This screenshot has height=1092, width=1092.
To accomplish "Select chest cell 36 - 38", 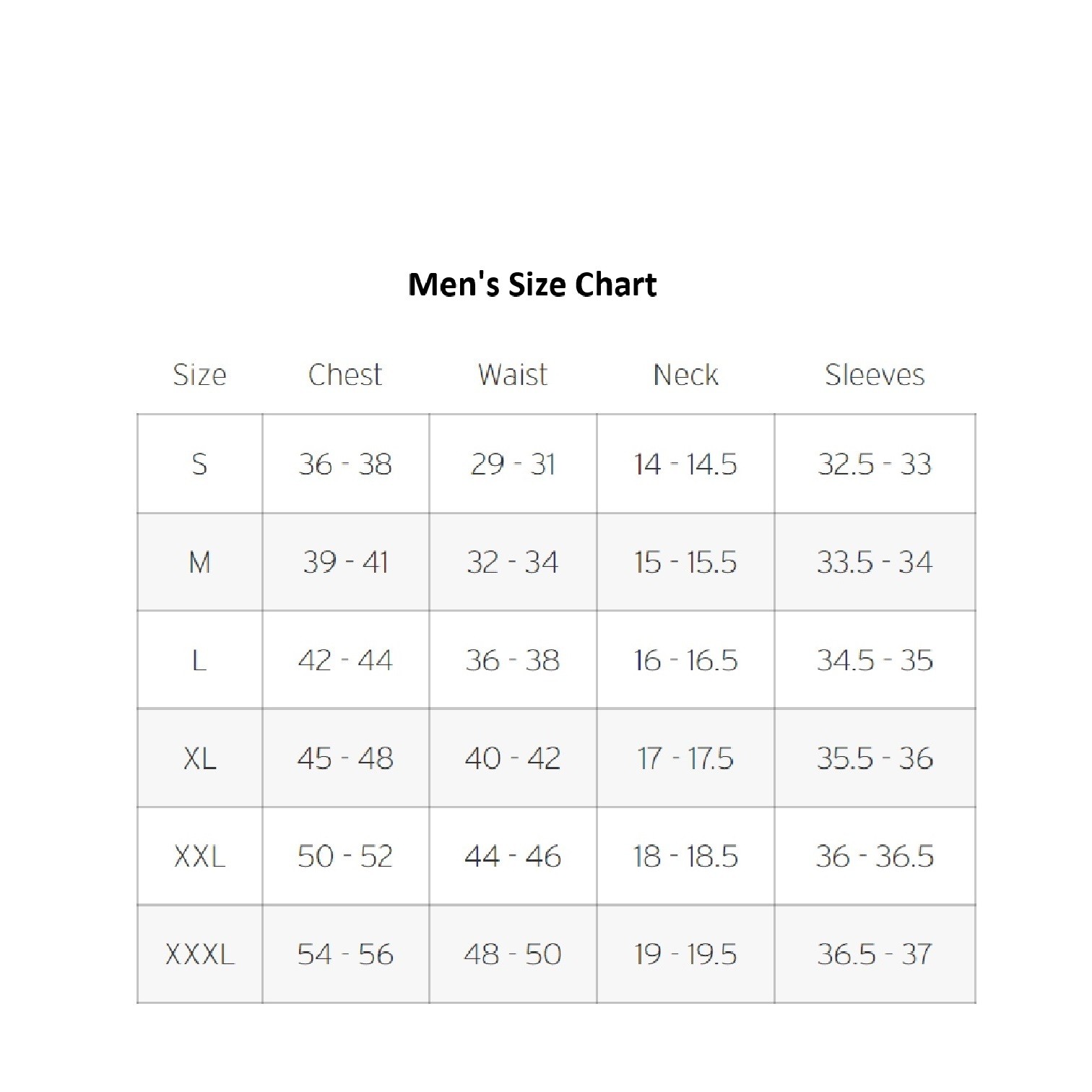I will pyautogui.click(x=345, y=464).
